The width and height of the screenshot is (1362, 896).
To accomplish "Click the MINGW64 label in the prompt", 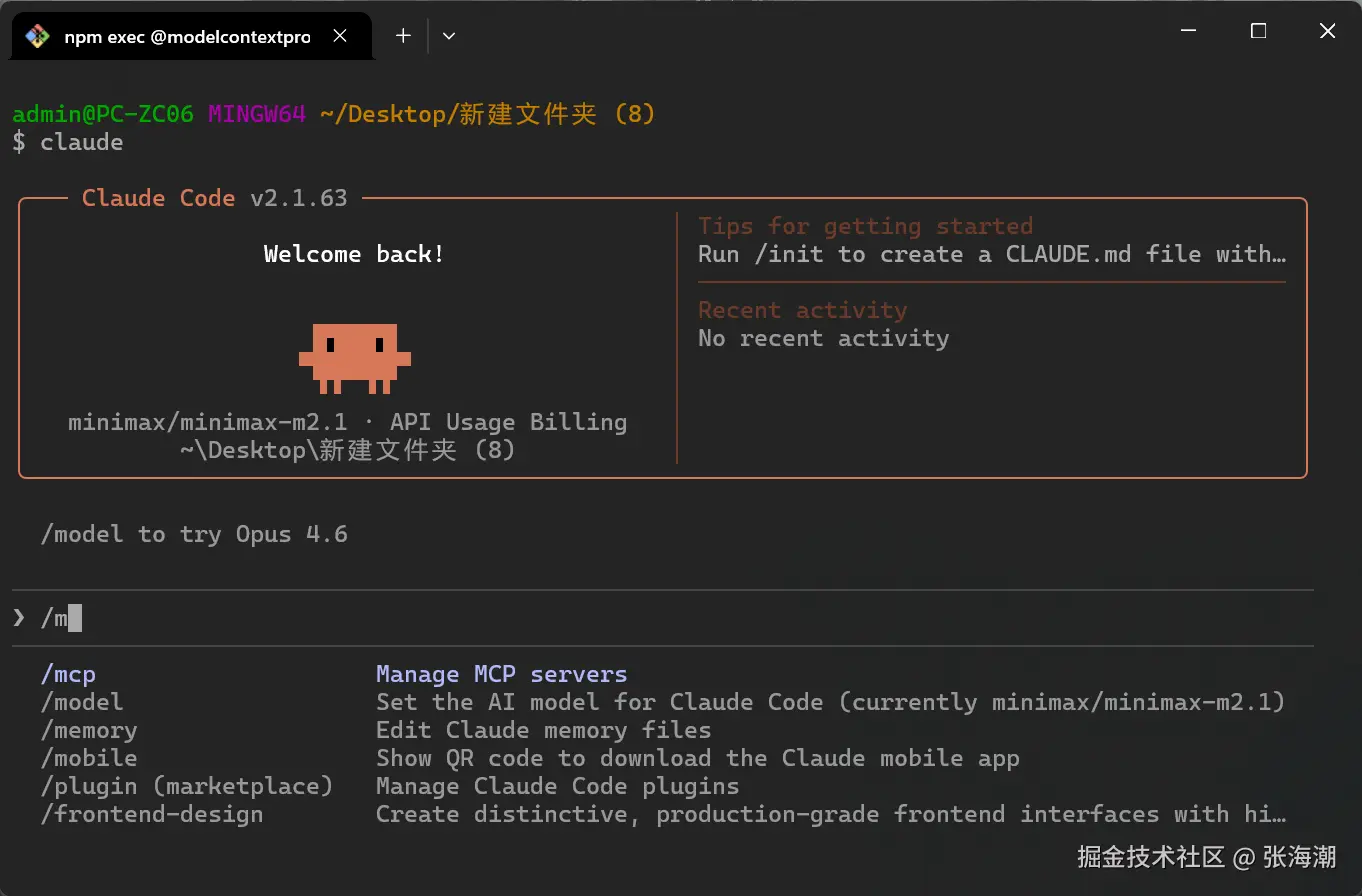I will [x=257, y=114].
